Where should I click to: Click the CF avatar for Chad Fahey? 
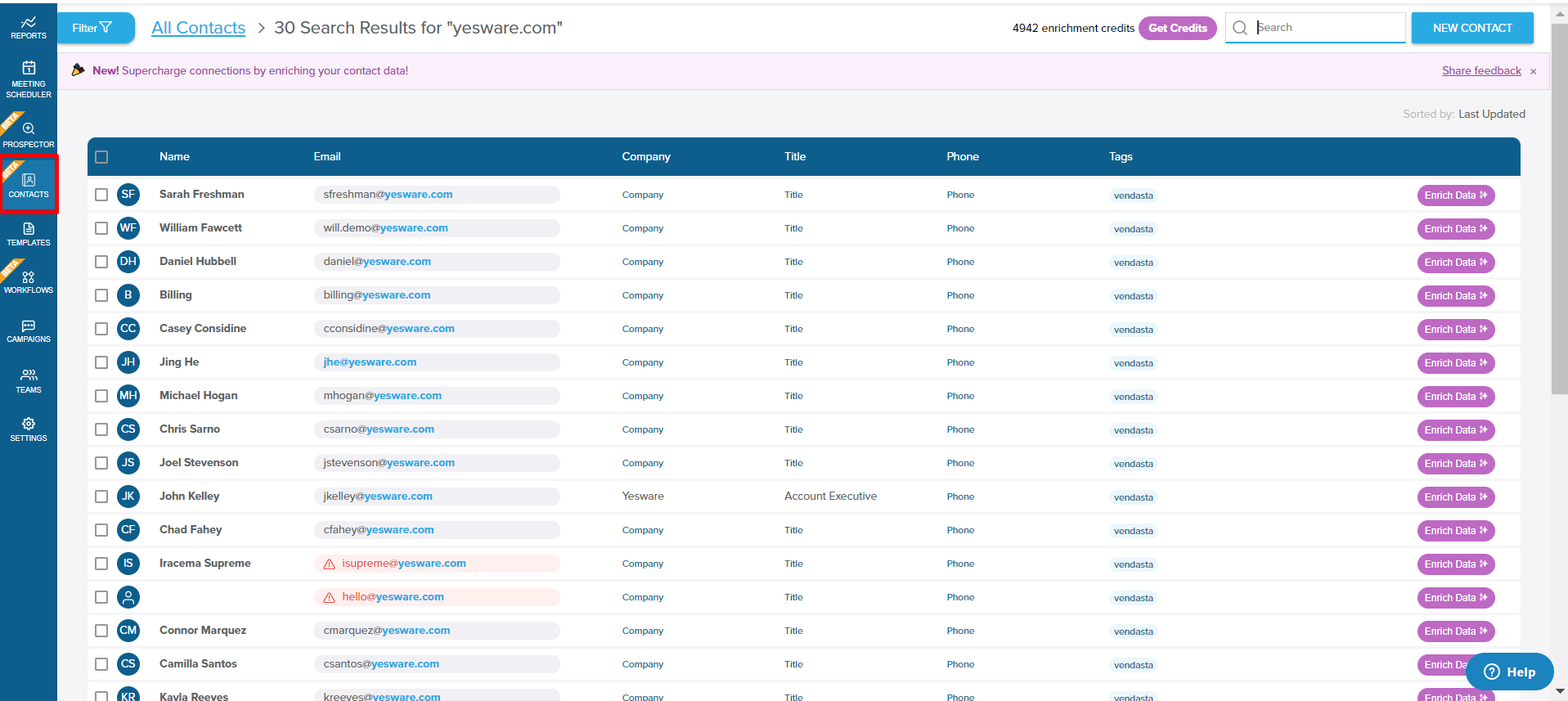tap(128, 530)
